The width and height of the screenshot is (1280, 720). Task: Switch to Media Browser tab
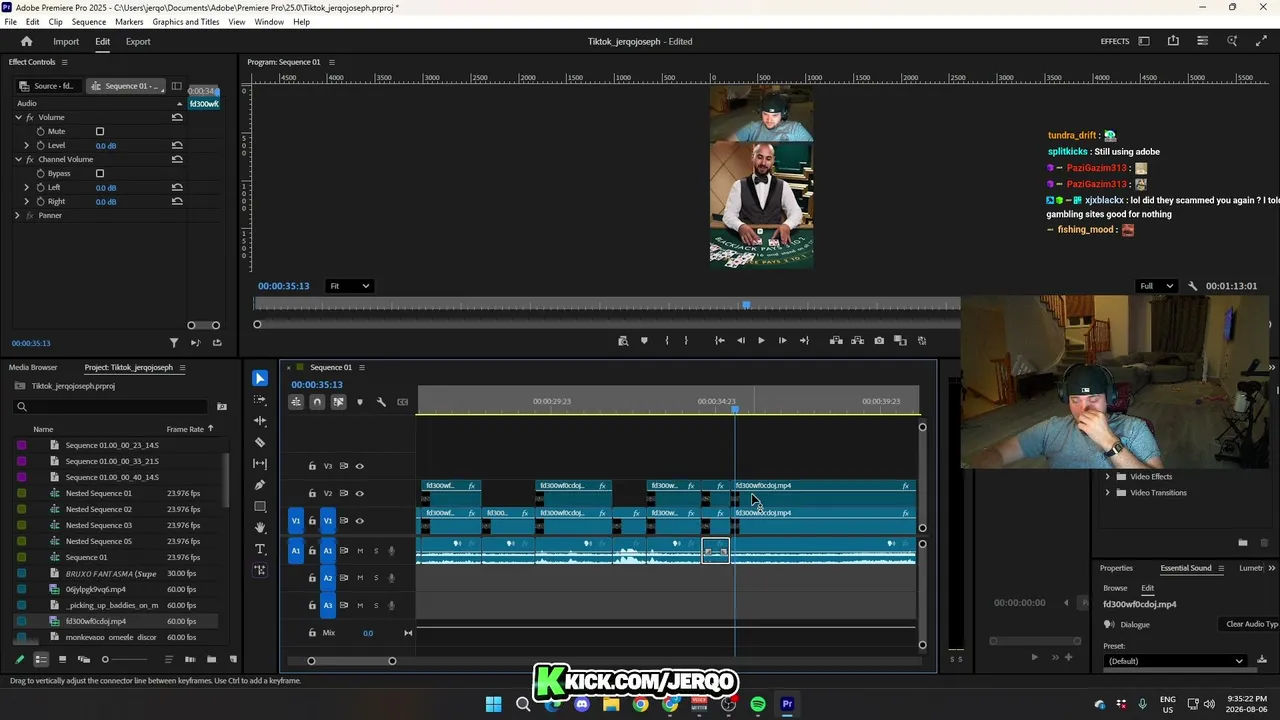point(34,367)
